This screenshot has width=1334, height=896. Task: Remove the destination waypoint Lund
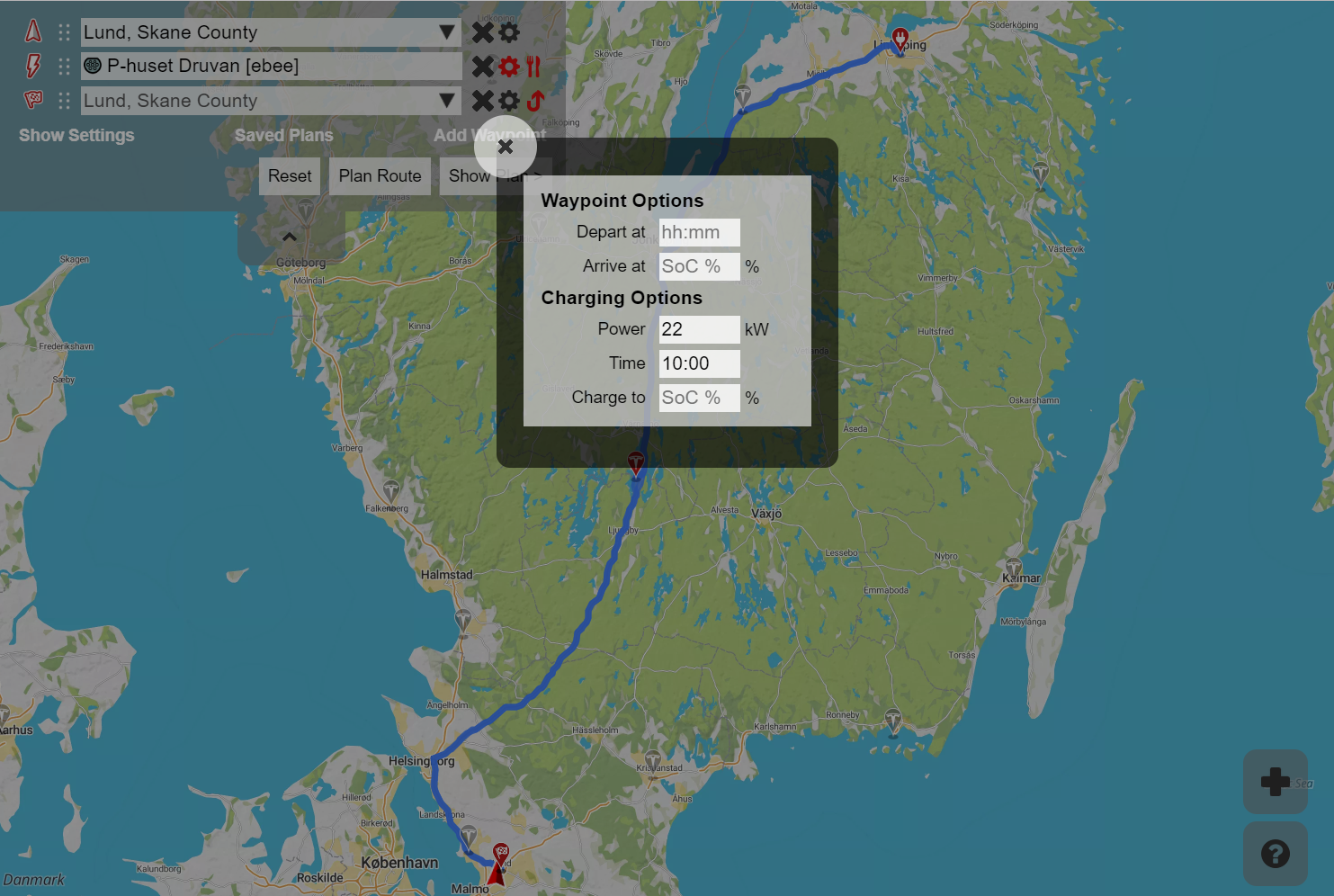(x=483, y=101)
